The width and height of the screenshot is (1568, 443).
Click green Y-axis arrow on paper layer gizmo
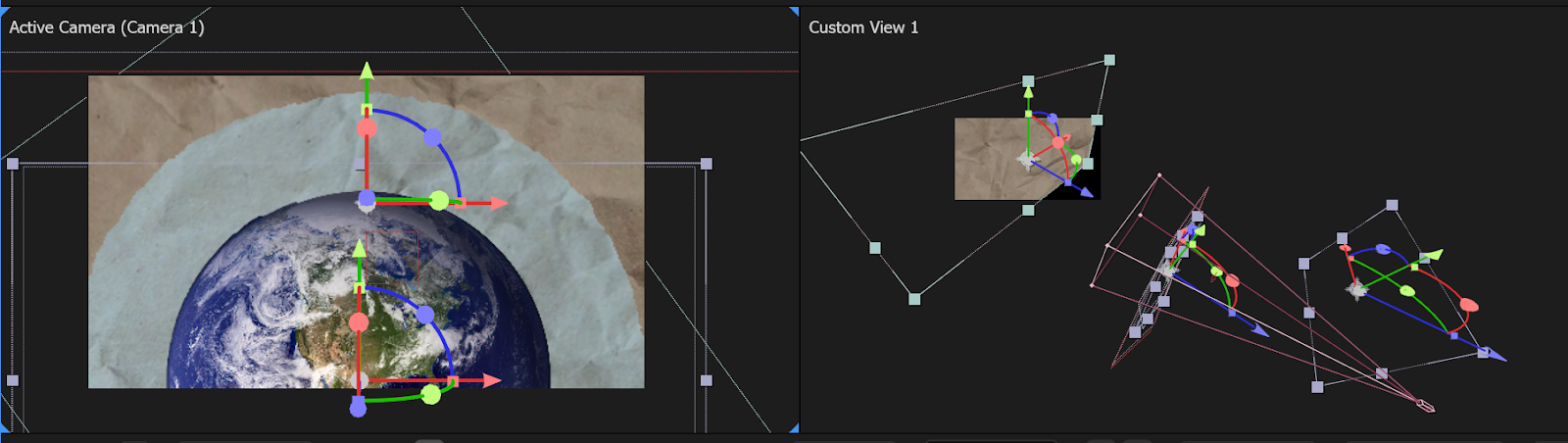tap(1028, 91)
